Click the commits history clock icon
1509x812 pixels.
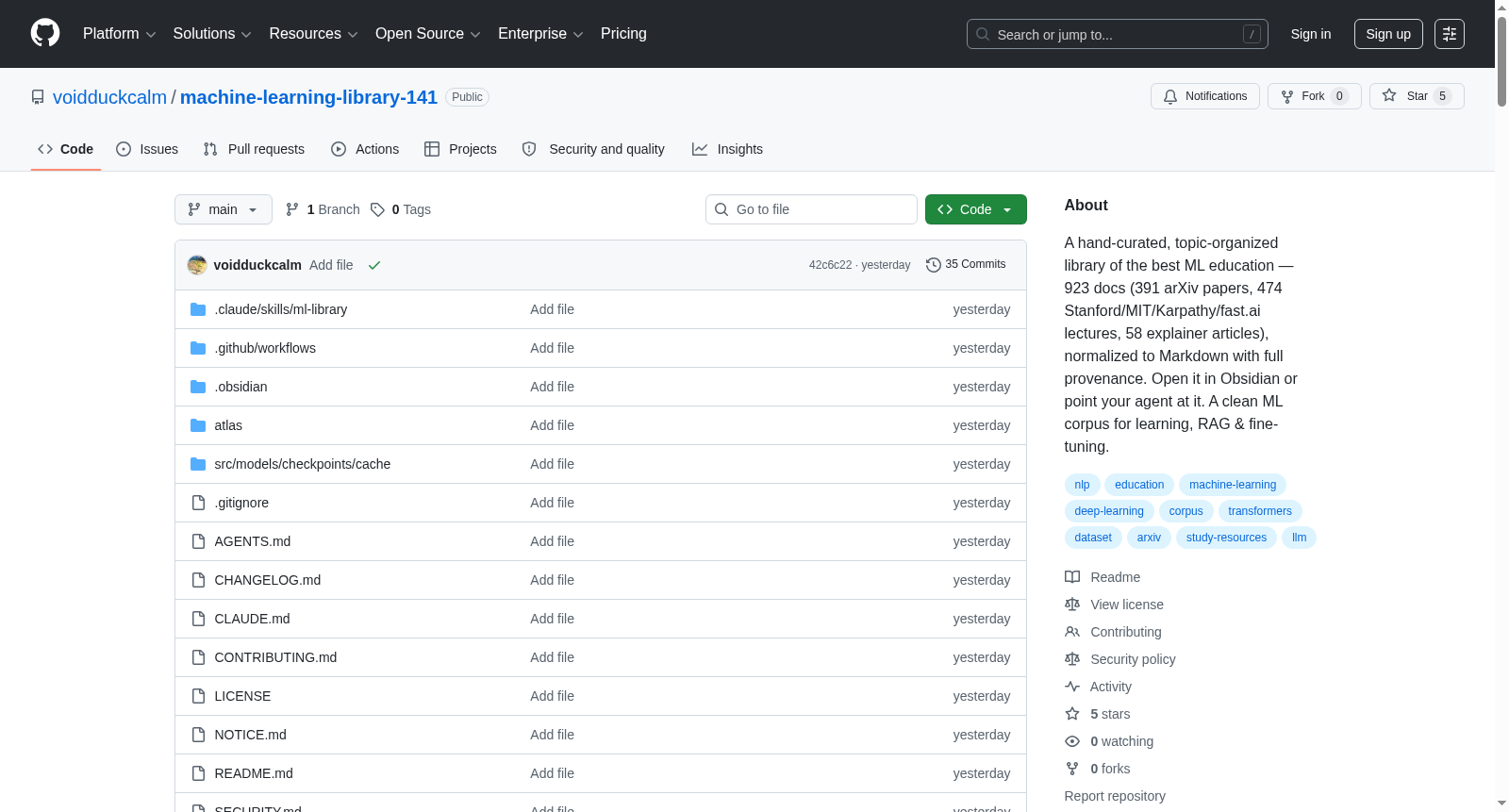tap(934, 265)
